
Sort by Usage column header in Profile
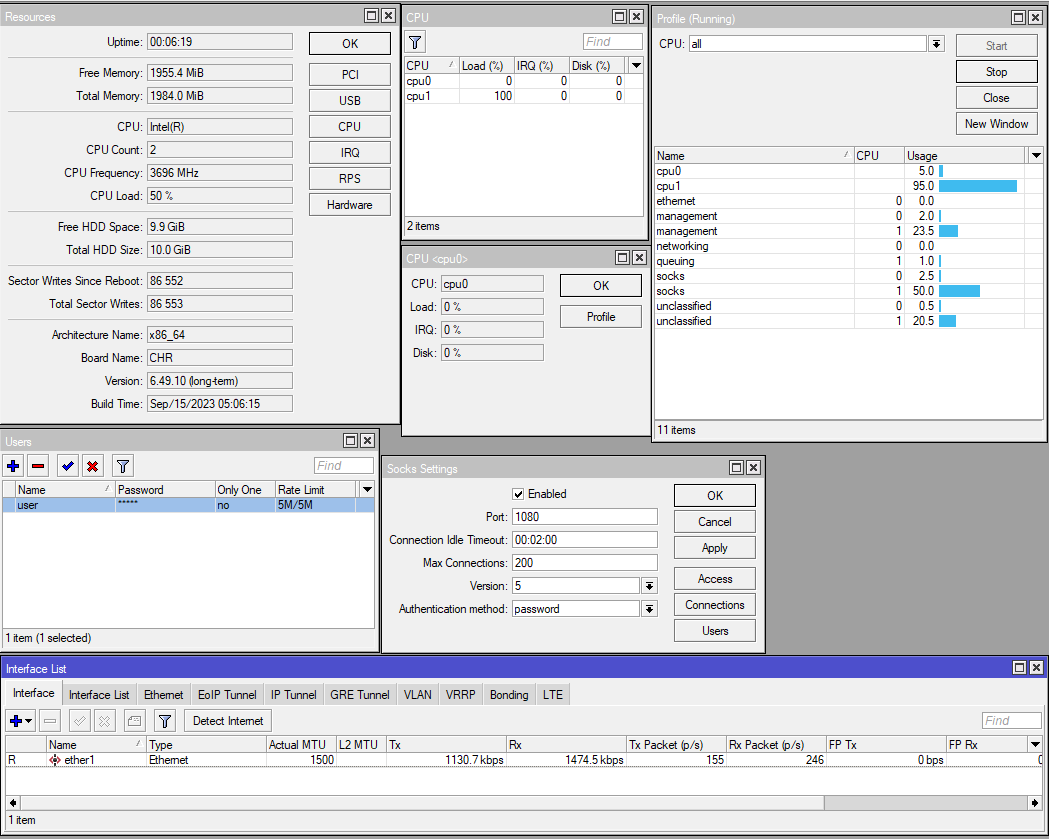(x=965, y=155)
